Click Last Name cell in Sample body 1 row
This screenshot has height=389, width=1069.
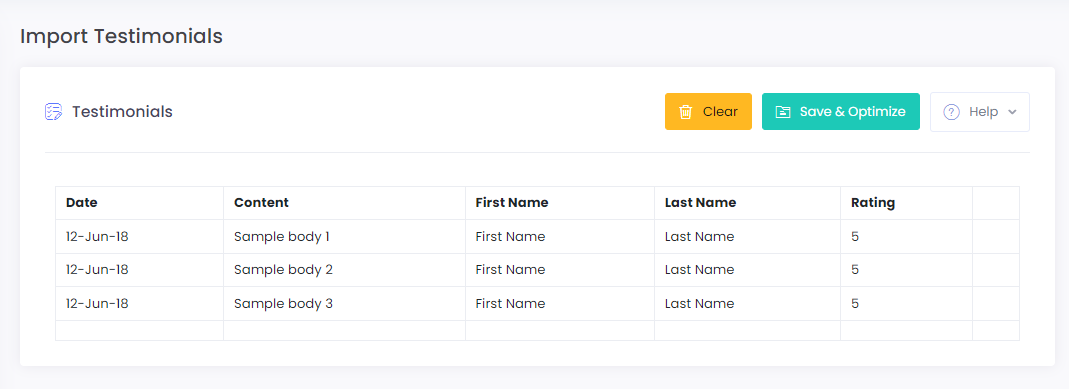pyautogui.click(x=747, y=236)
